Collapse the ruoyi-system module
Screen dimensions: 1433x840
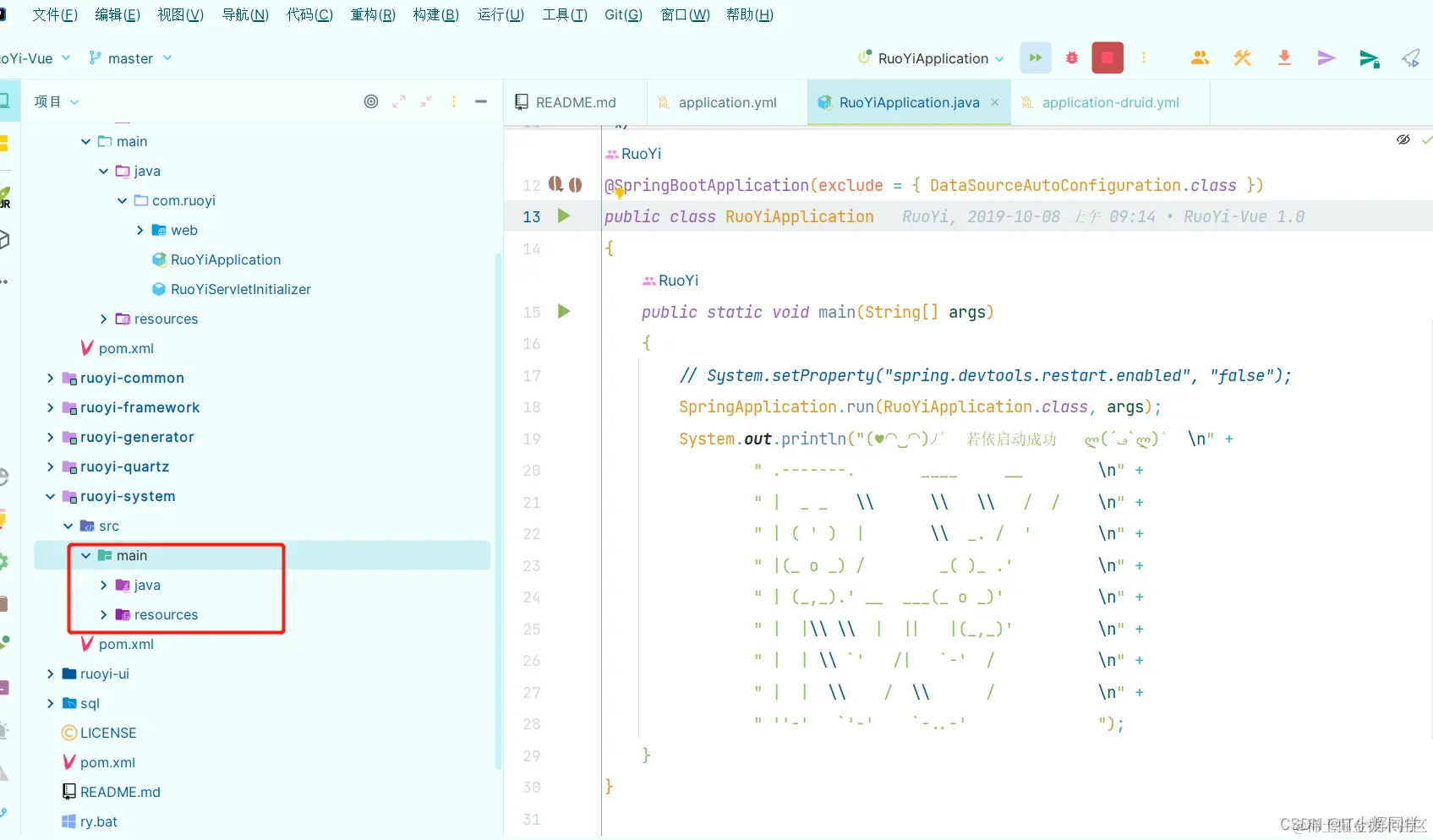point(51,496)
